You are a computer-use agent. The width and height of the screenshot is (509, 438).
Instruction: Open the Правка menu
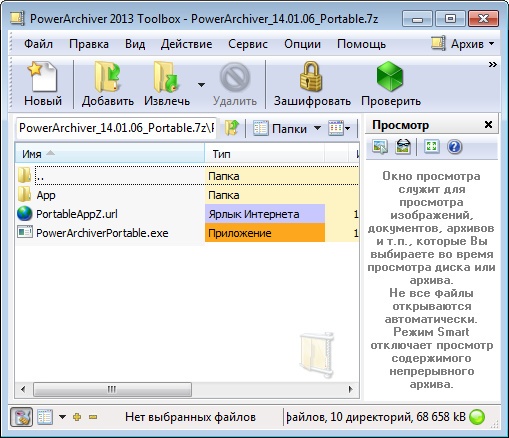click(x=89, y=44)
